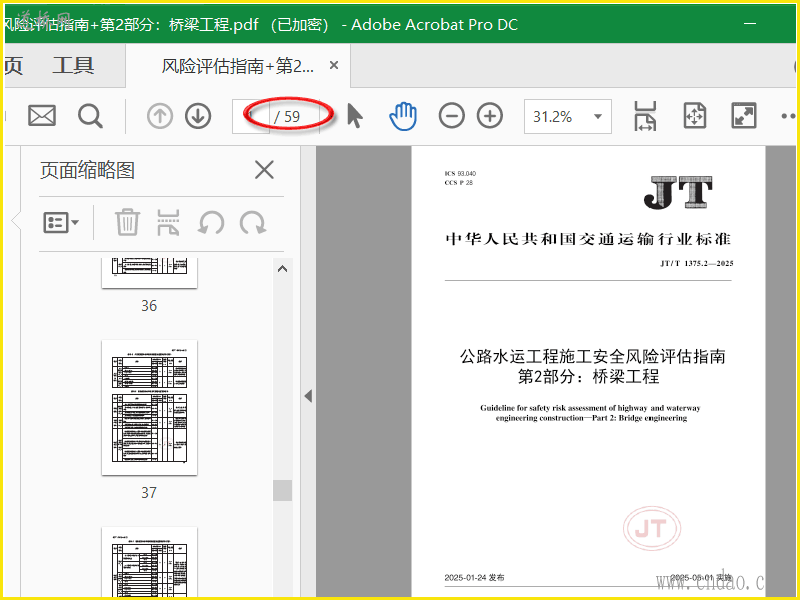Go to next page arrow
This screenshot has height=600, width=800.
coord(198,116)
